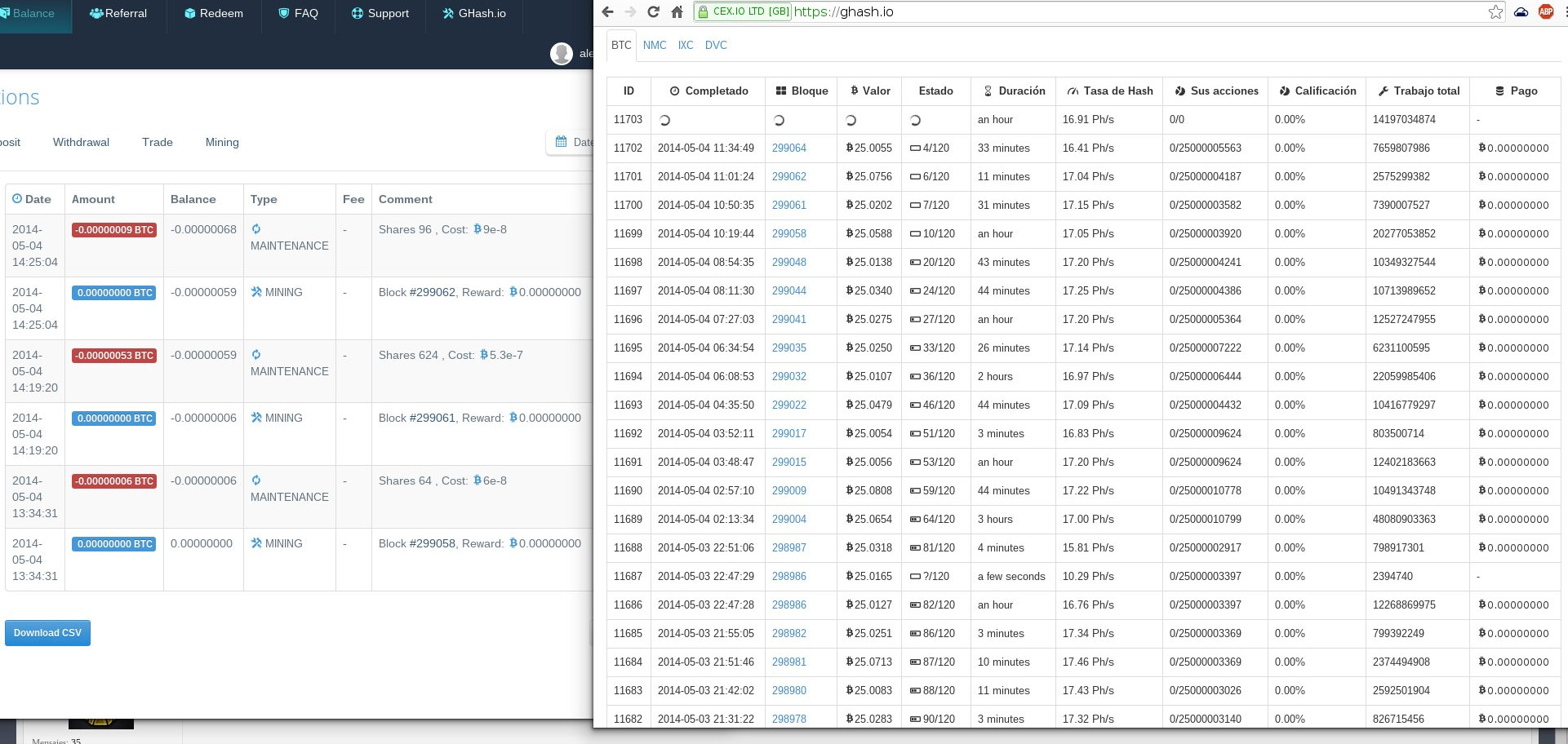Click the user avatar picture
This screenshot has width=1568, height=744.
[x=562, y=54]
